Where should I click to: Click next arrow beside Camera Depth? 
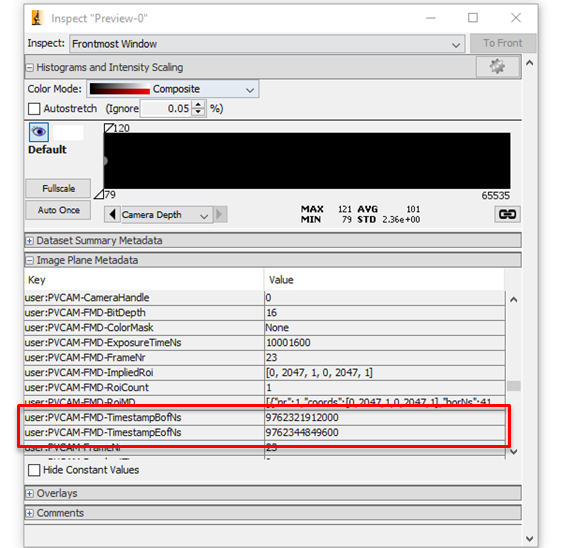click(x=220, y=215)
